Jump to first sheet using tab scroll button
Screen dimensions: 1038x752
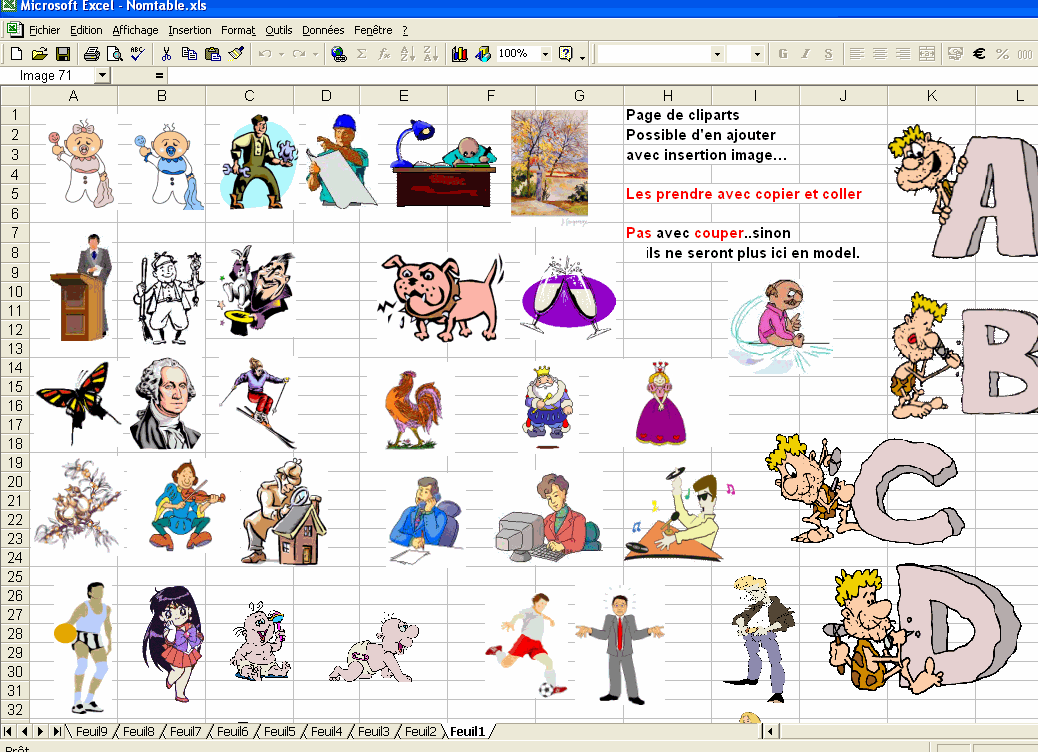[11, 732]
